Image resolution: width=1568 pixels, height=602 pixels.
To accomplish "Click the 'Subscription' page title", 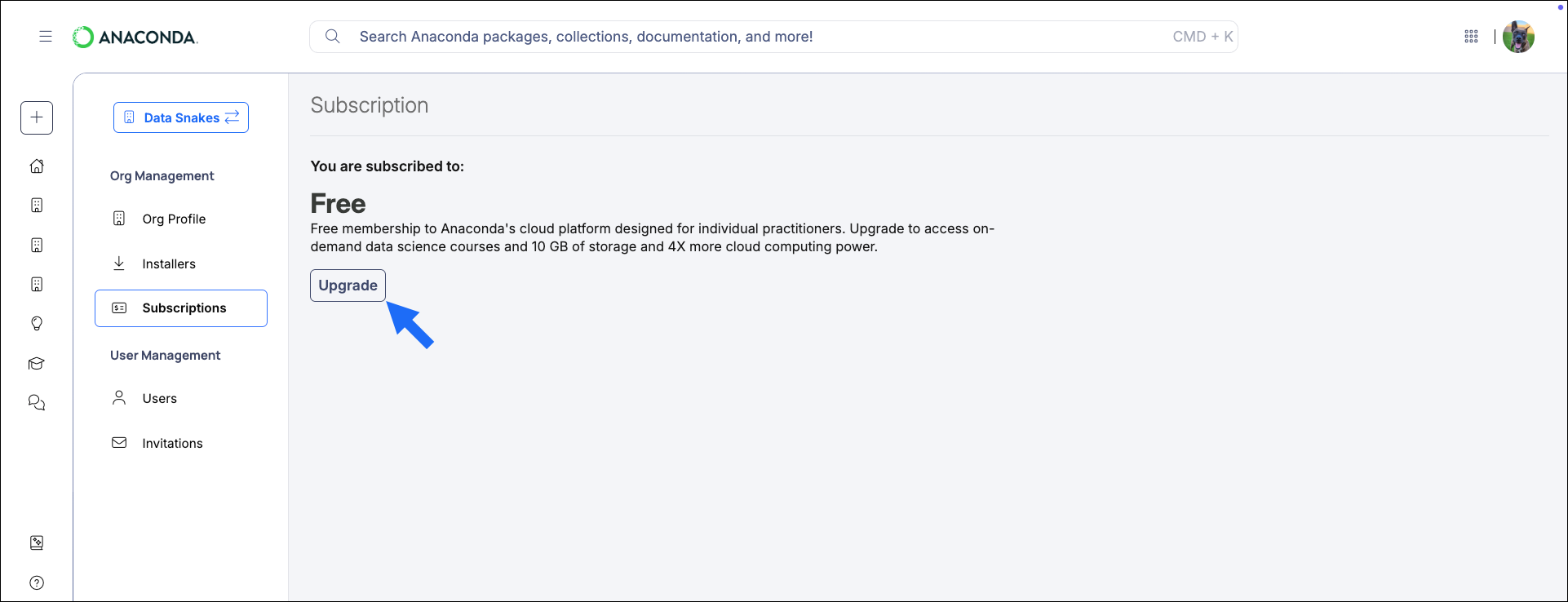I will pos(370,105).
